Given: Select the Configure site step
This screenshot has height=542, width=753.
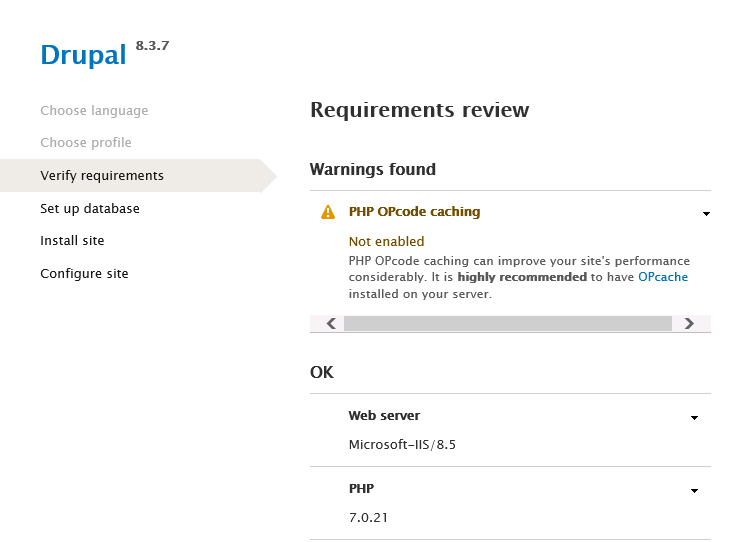Looking at the screenshot, I should coord(84,274).
